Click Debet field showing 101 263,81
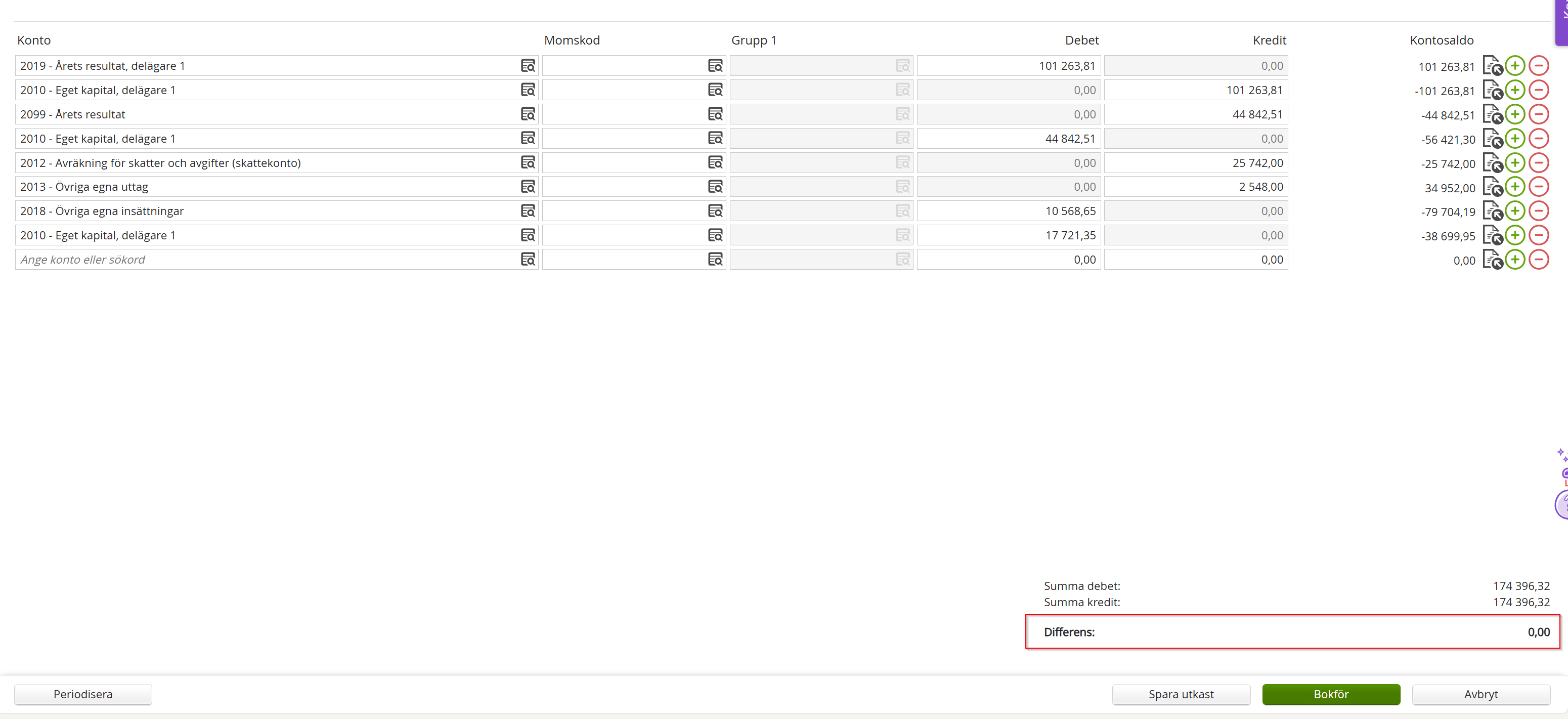The image size is (1568, 719). (x=1008, y=66)
